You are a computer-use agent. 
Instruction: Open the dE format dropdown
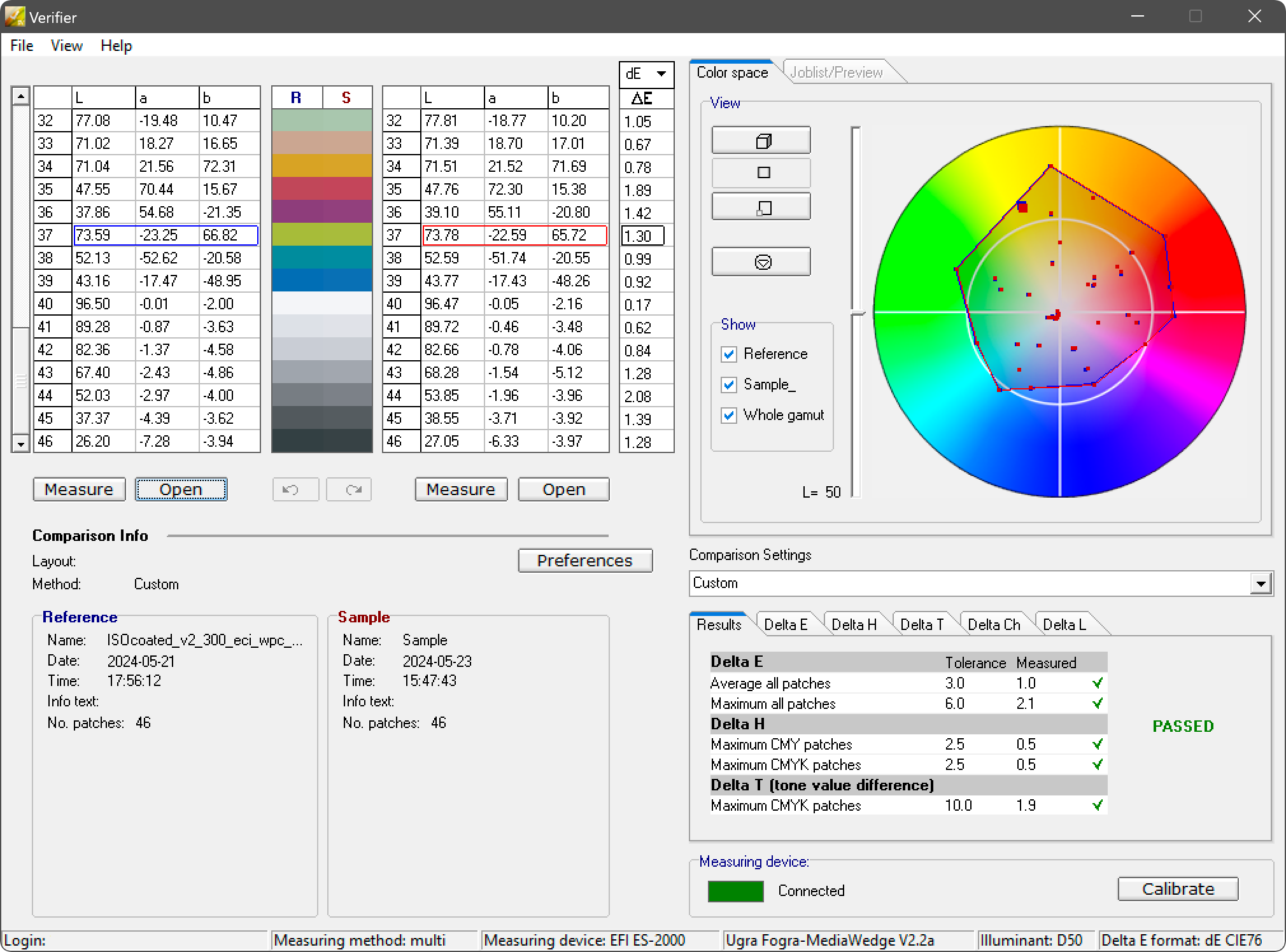click(x=661, y=74)
